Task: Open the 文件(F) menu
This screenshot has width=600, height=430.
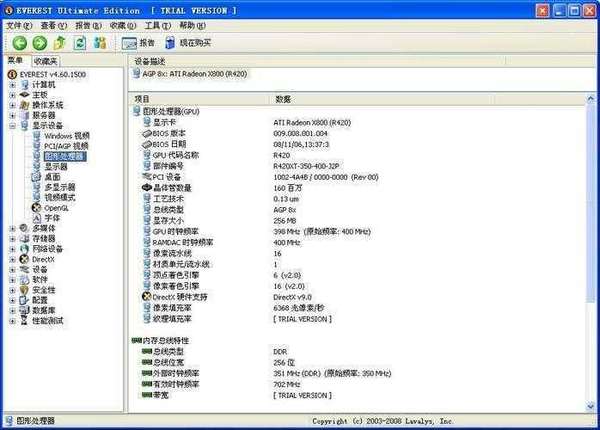Action: pos(19,26)
